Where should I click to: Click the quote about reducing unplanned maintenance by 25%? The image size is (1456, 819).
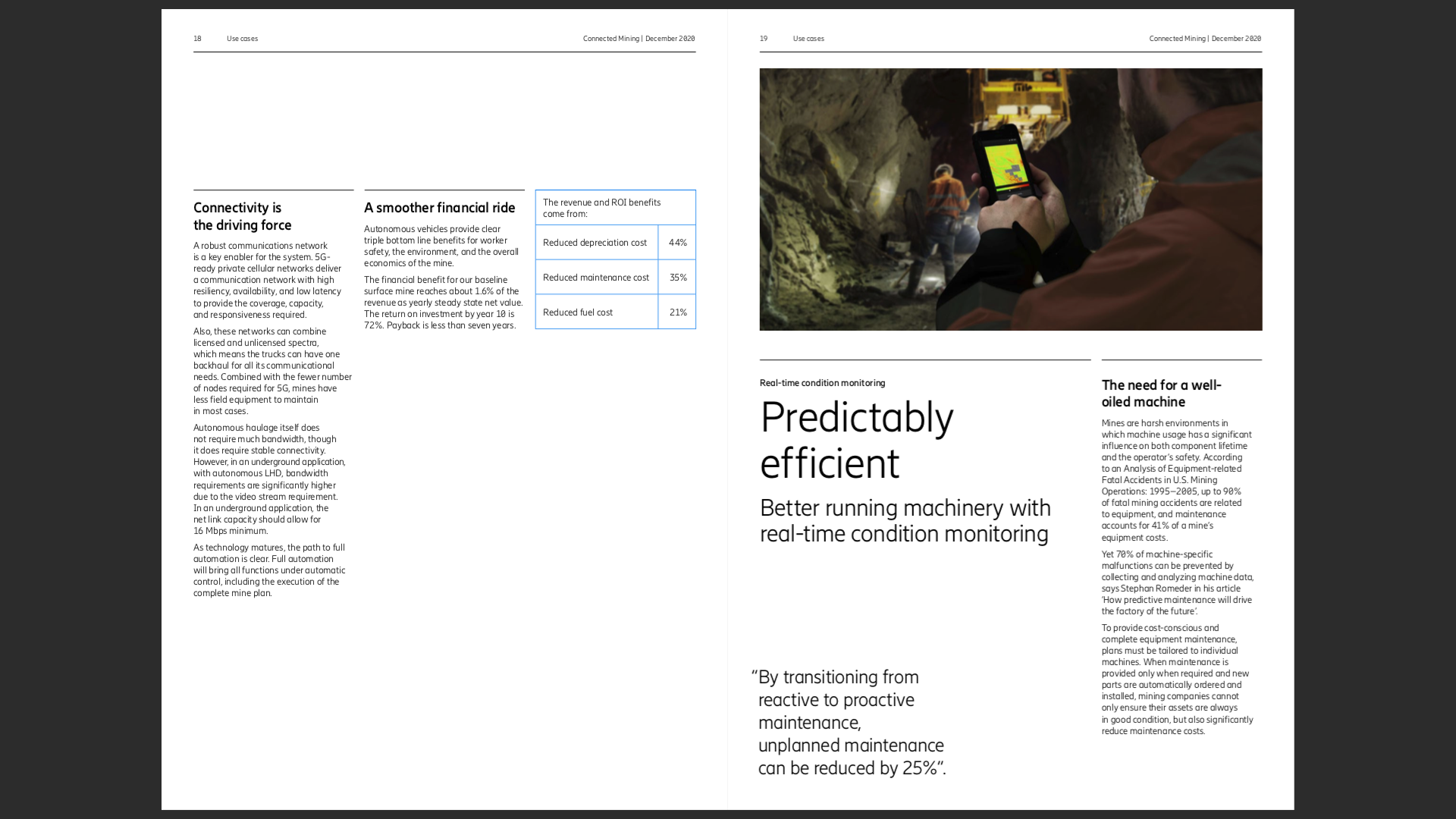click(849, 723)
